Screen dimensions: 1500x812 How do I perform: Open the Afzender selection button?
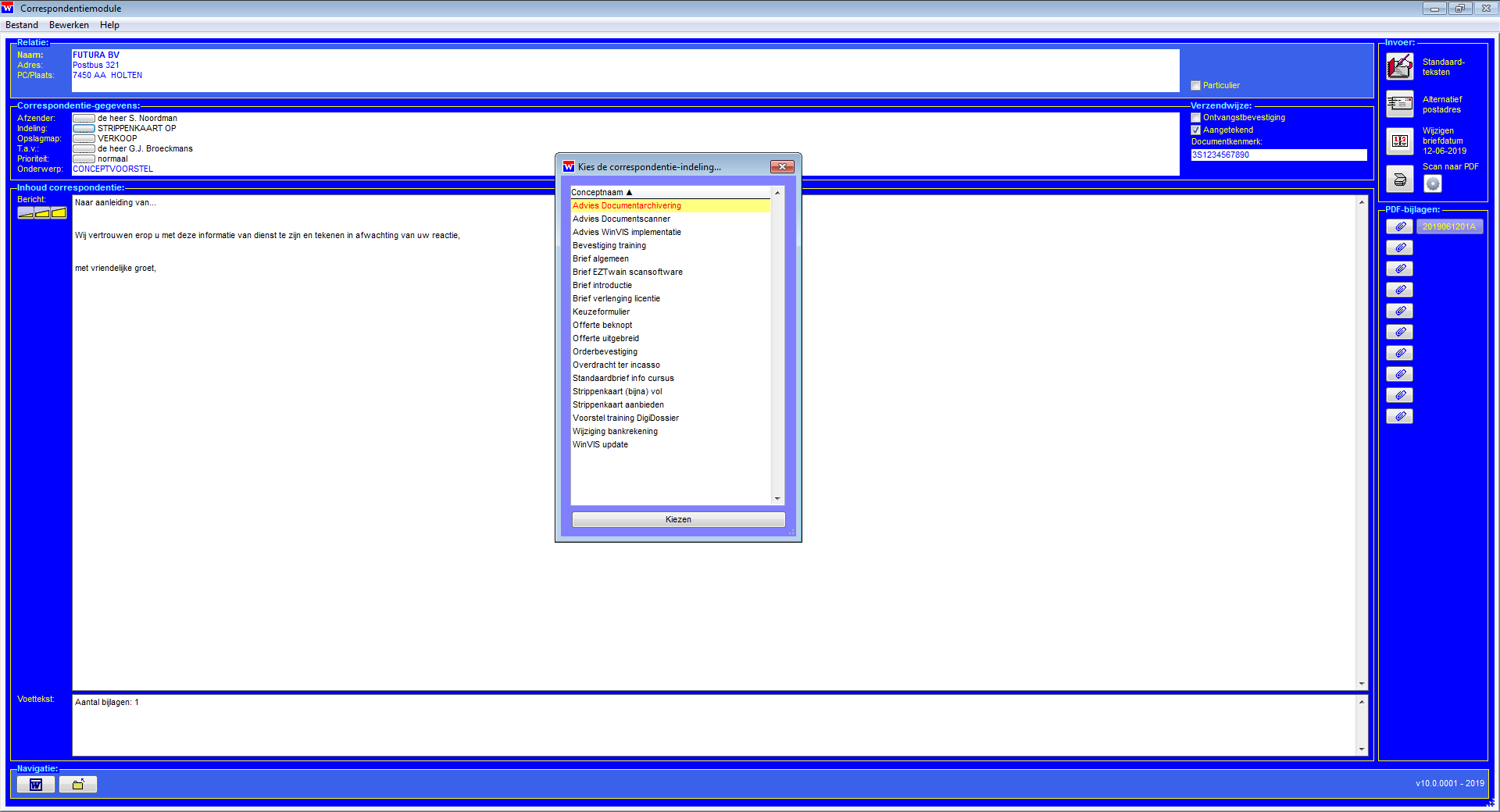(84, 119)
